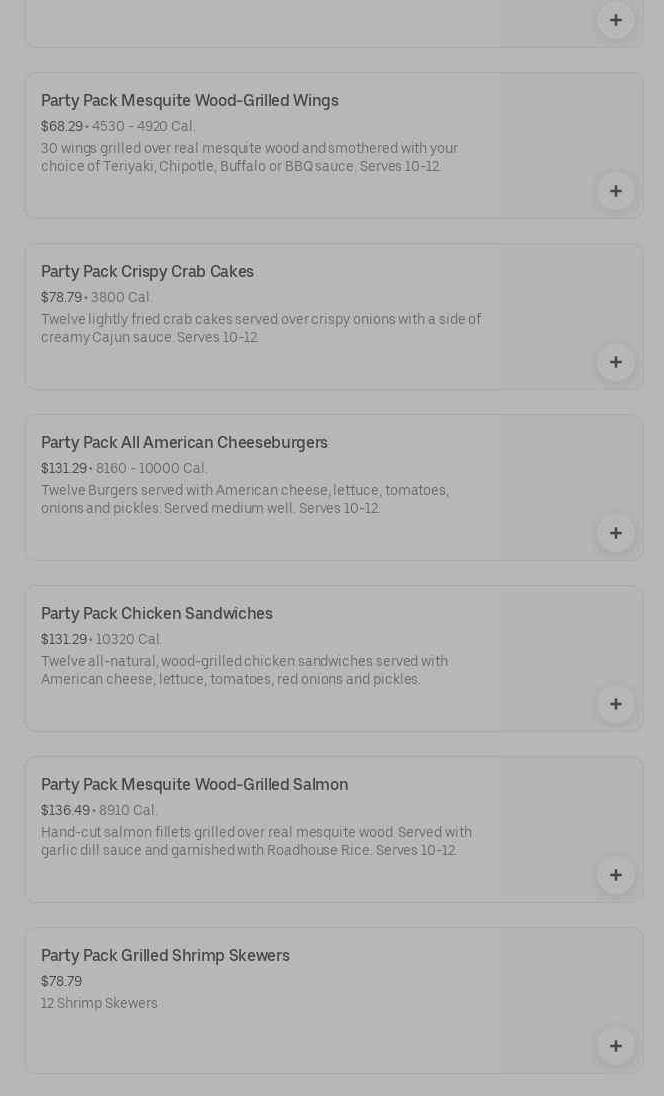This screenshot has width=664, height=1096.
Task: Click plus button for Chicken Sandwiches
Action: (615, 704)
